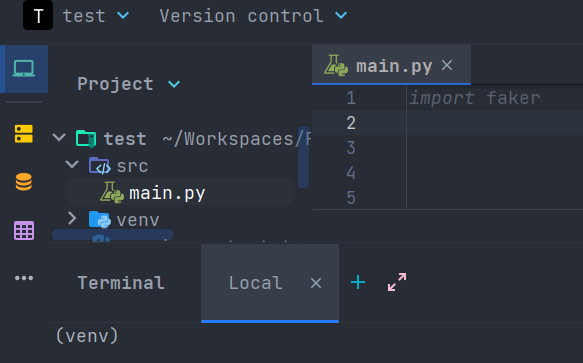
Task: Select the test root project row
Action: tap(180, 139)
